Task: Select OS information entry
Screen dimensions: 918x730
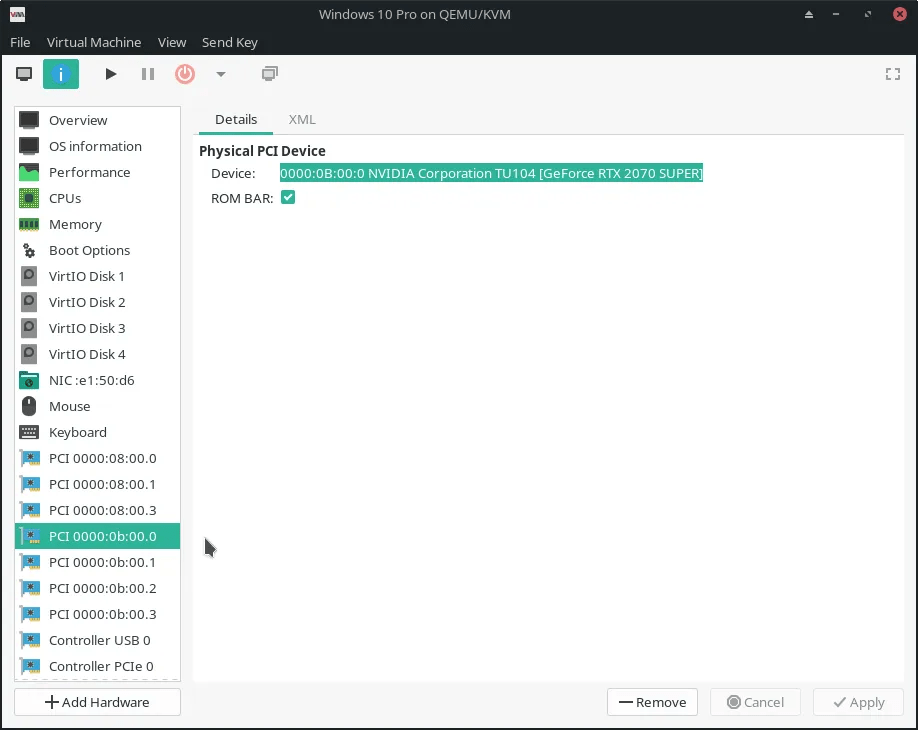Action: [x=97, y=146]
